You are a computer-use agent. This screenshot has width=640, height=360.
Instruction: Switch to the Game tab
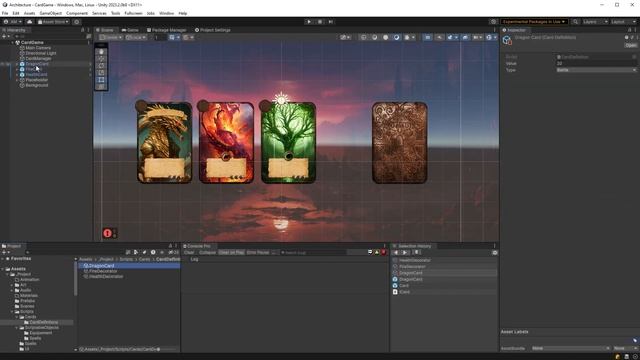131,30
